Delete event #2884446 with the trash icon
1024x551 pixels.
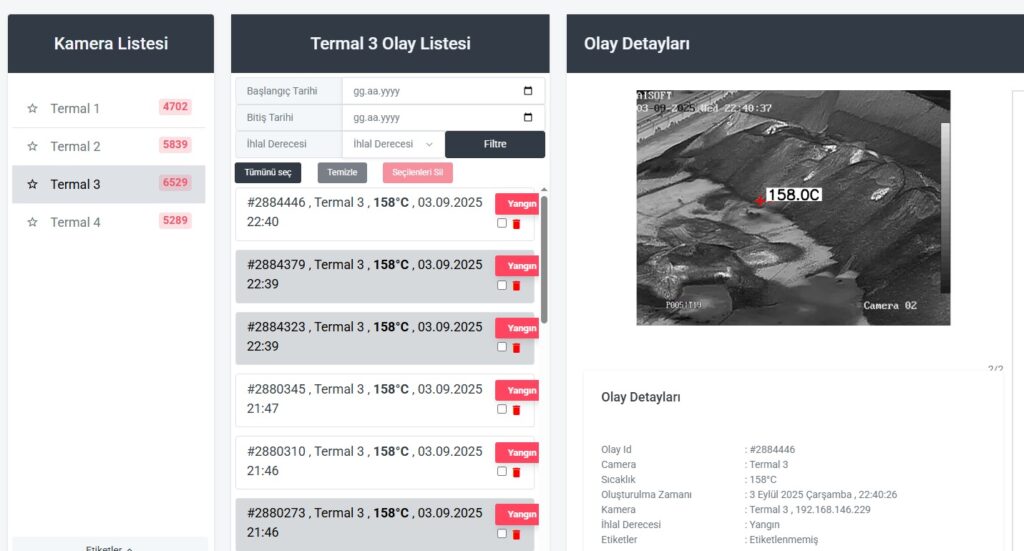pyautogui.click(x=516, y=224)
